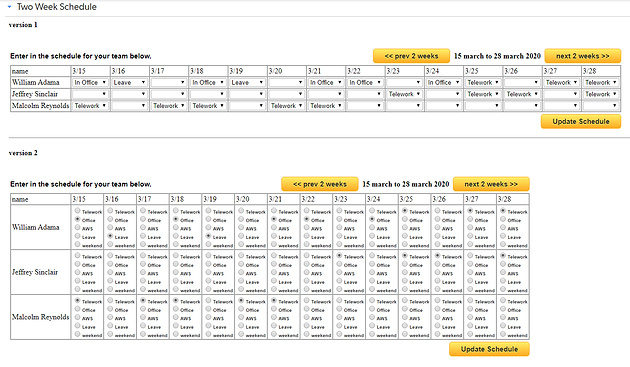Click the 3/15 column header in version 1
Viewport: 630px width, 367px height.
click(90, 71)
